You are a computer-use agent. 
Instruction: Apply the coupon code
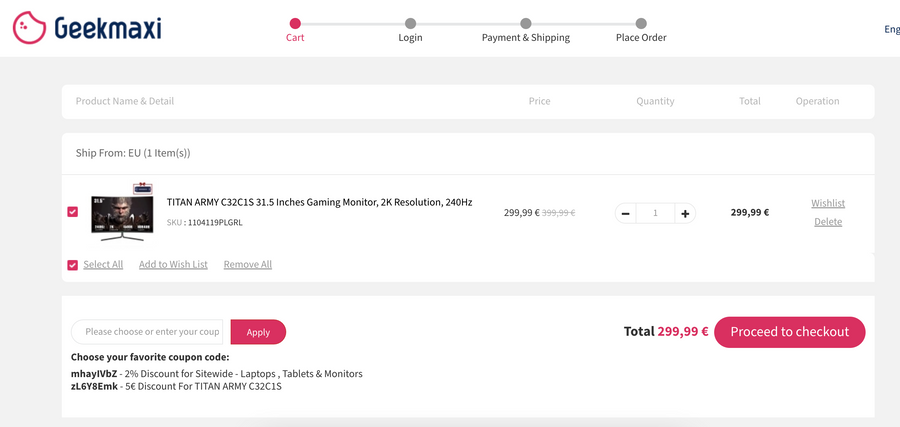click(x=258, y=332)
